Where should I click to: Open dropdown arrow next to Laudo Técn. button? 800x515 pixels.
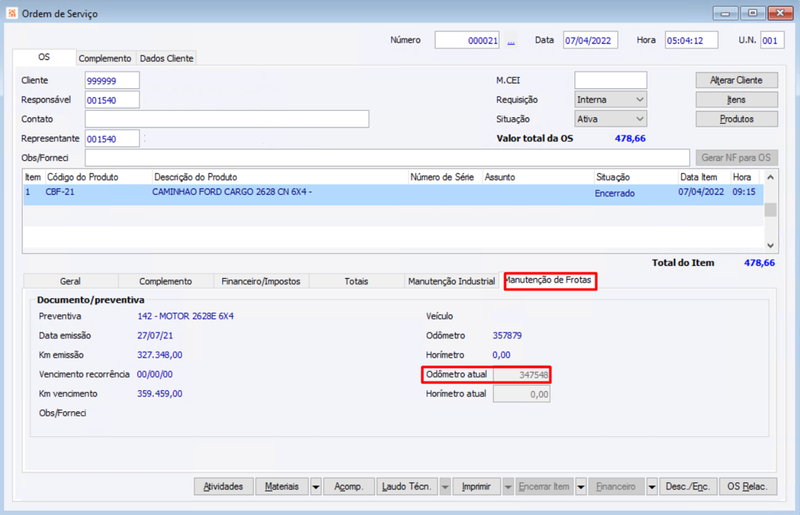coord(445,487)
